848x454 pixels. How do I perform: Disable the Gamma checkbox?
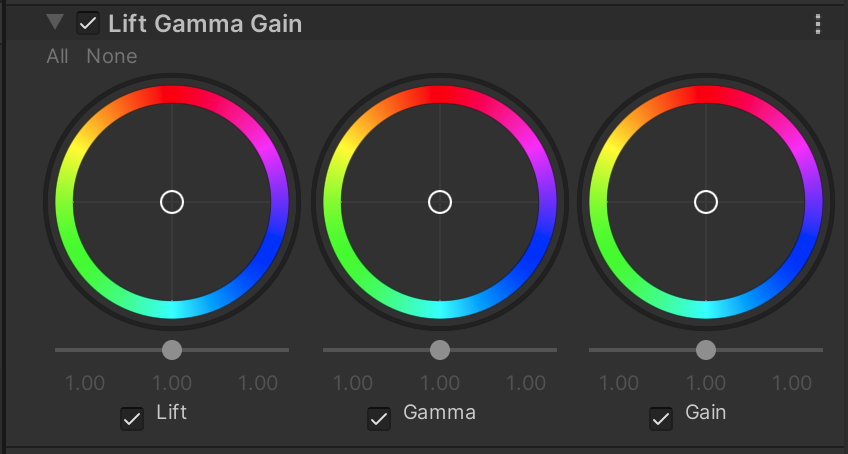click(x=379, y=418)
